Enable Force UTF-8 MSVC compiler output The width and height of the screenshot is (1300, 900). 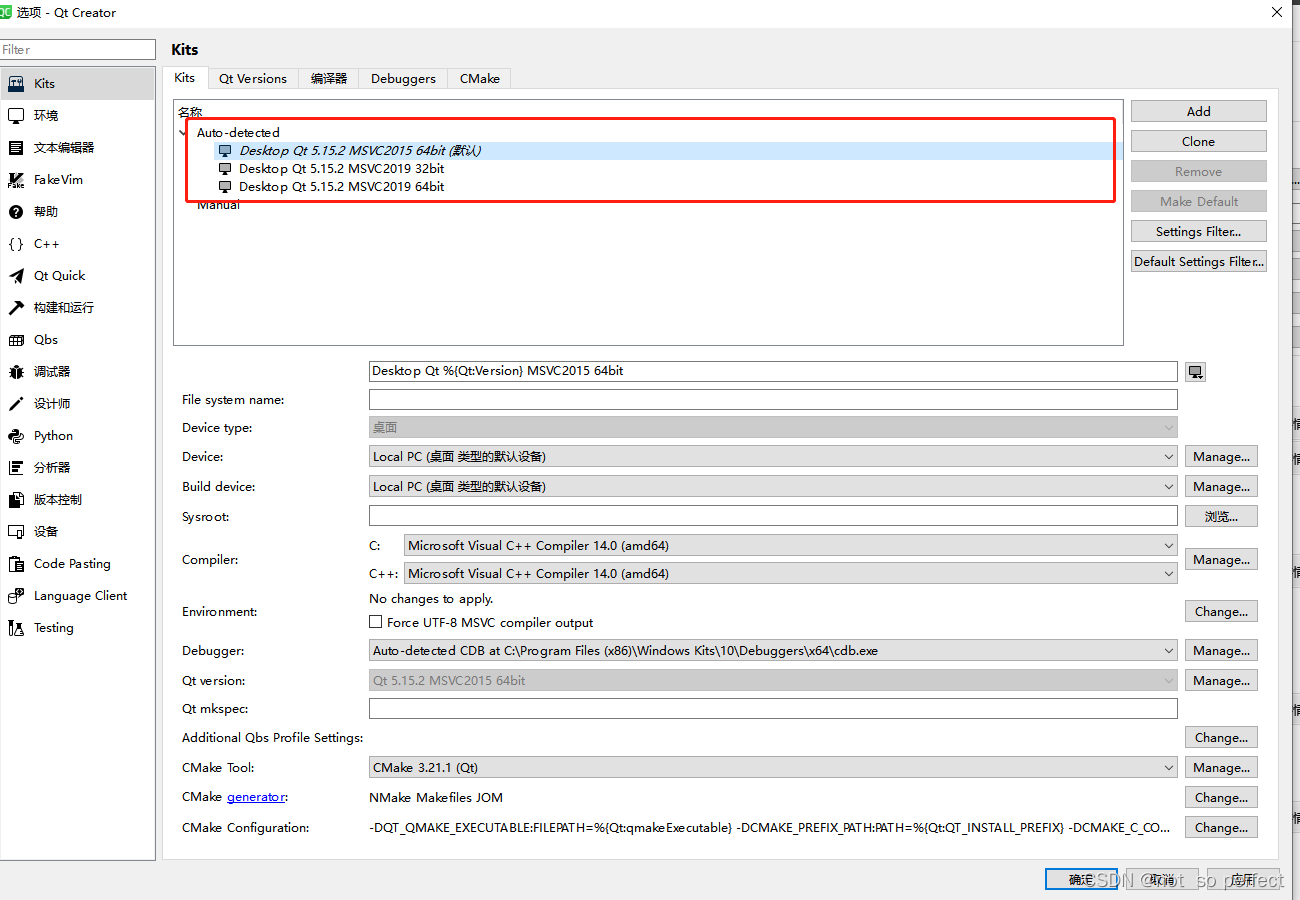coord(376,622)
